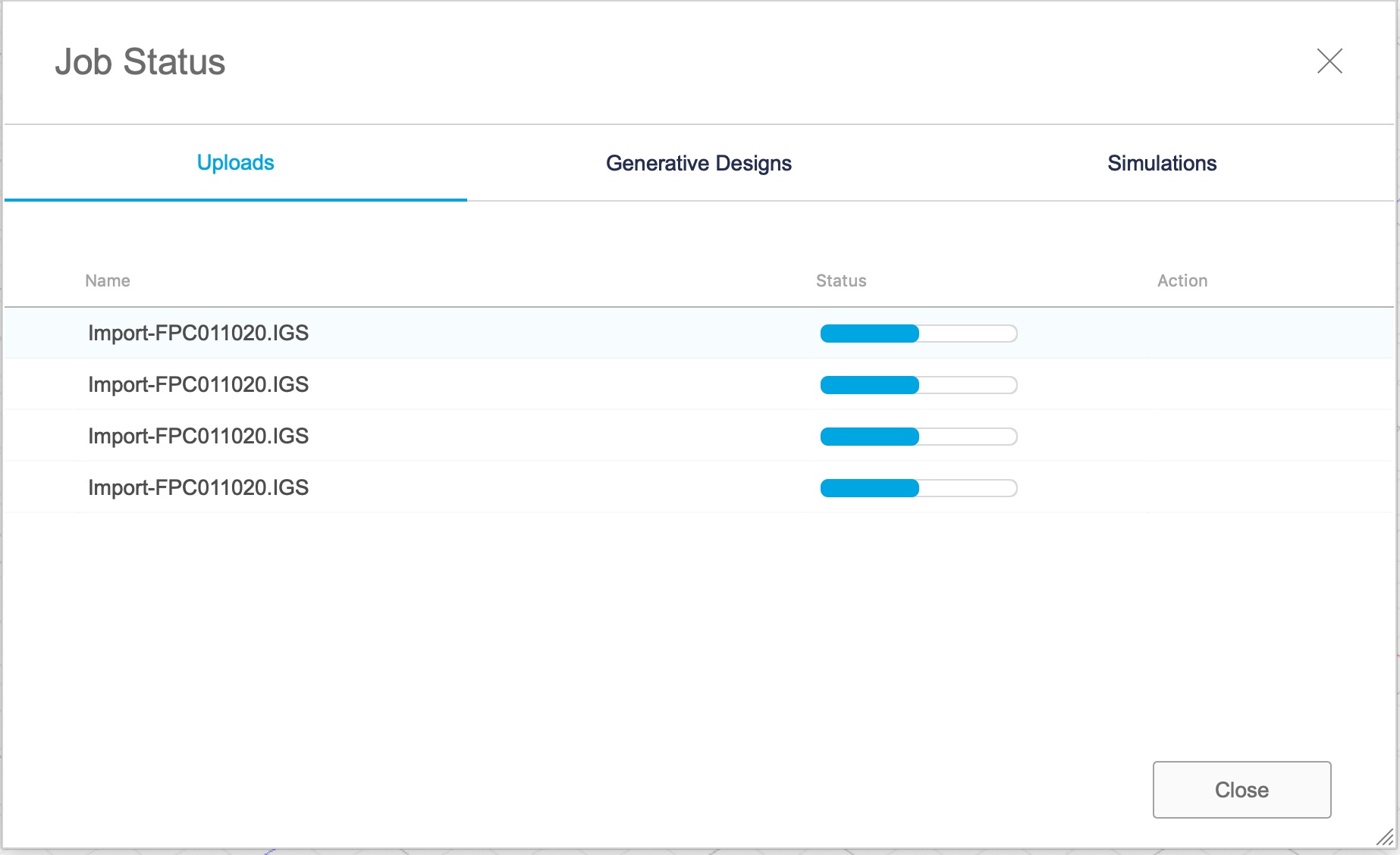
Task: Click the dialog resize grip corner
Action: click(1386, 838)
